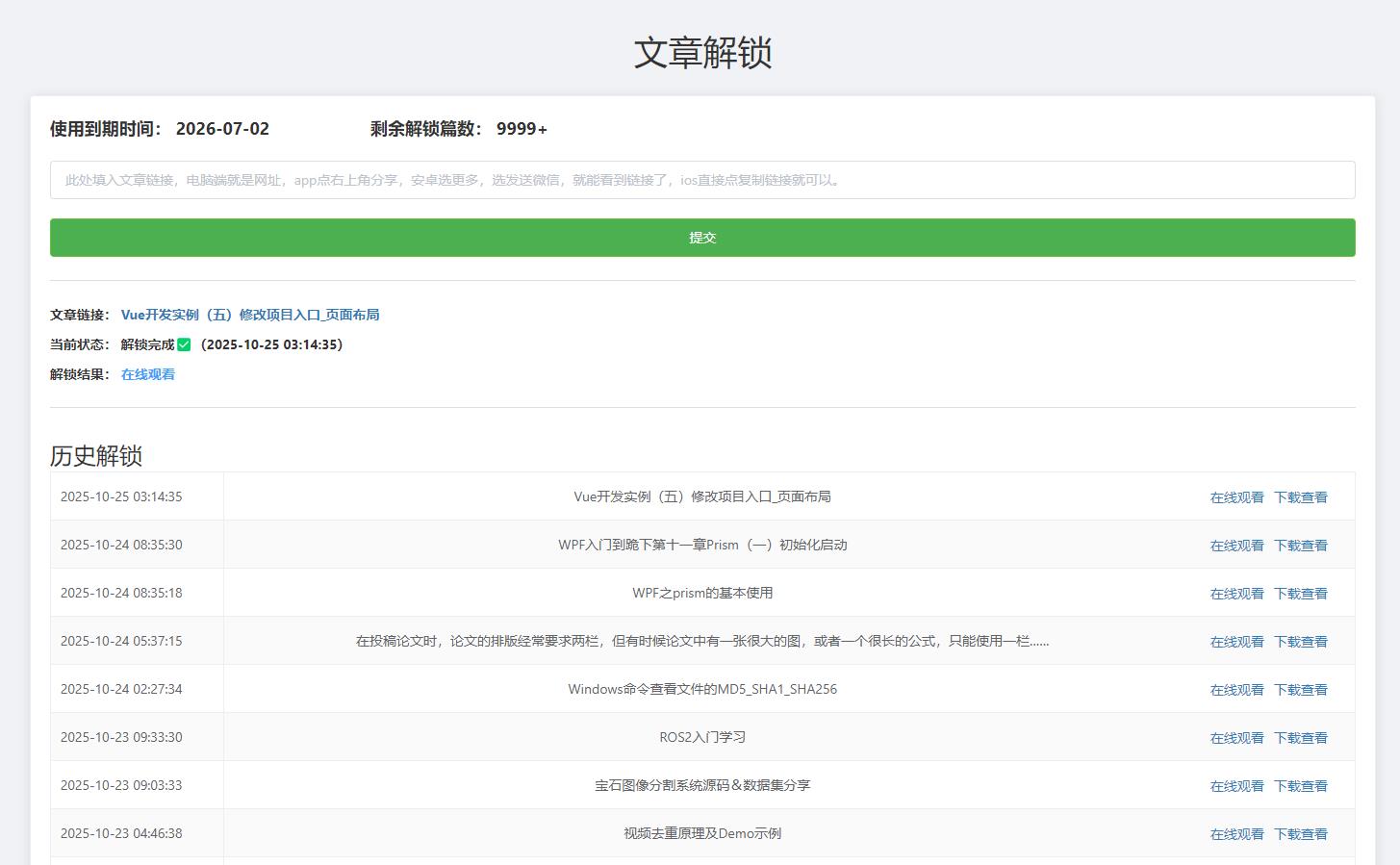Click the article link input field
Image resolution: width=1400 pixels, height=865 pixels.
coord(700,180)
